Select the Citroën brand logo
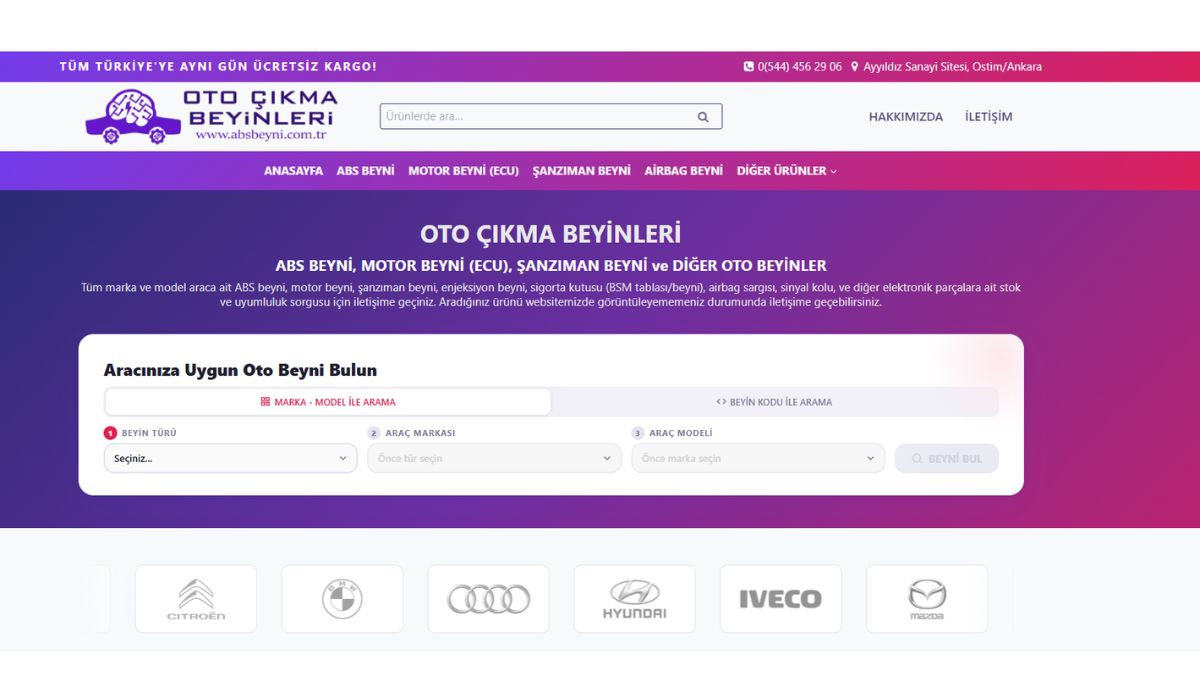The image size is (1200, 700). click(x=196, y=599)
